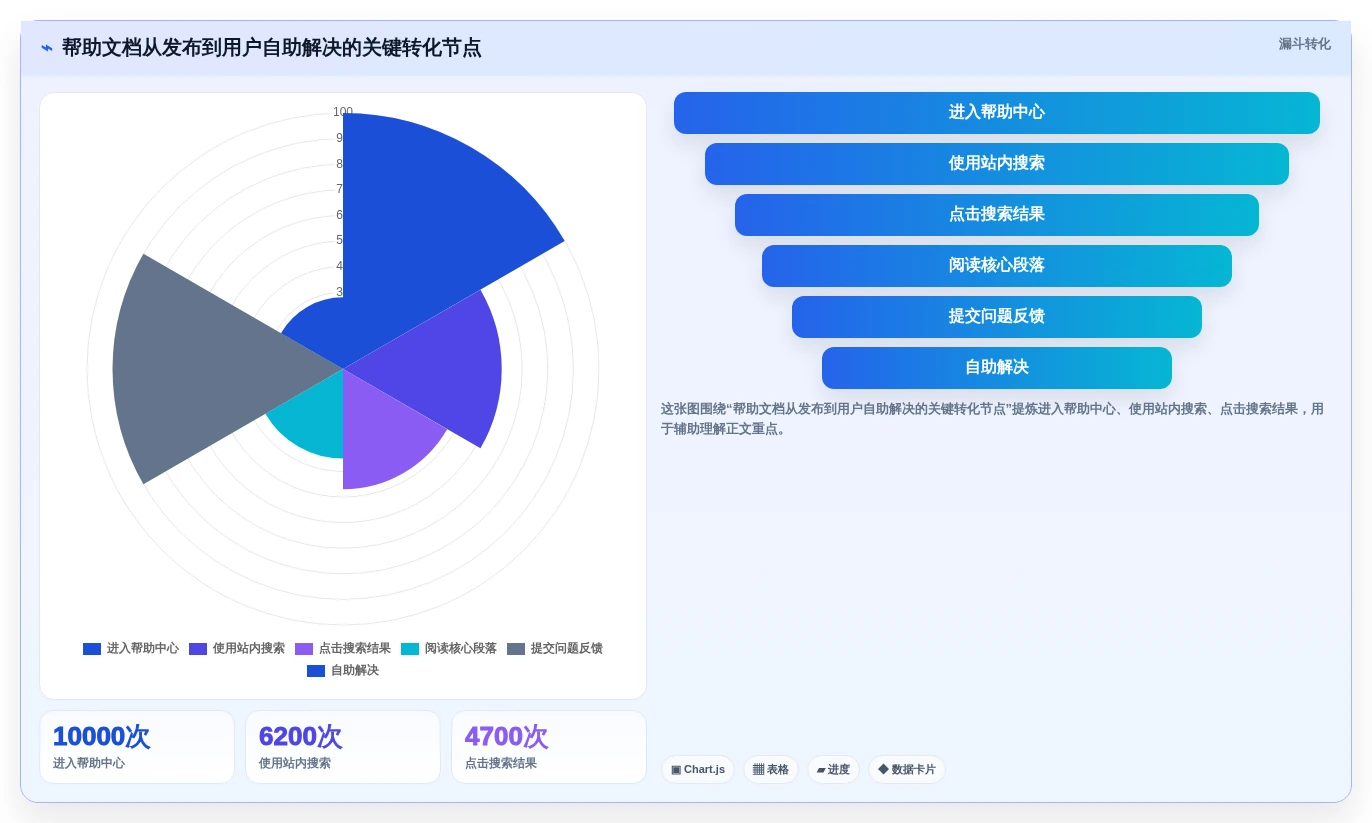Open the 10000次 stat card
Image resolution: width=1372 pixels, height=823 pixels.
(x=137, y=747)
